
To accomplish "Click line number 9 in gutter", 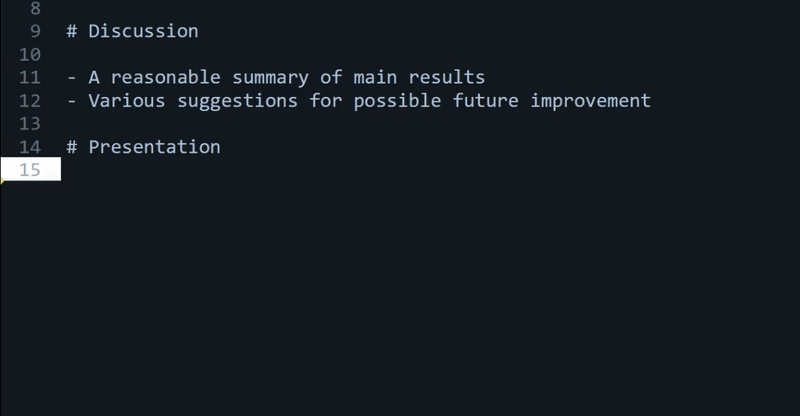I will click(x=35, y=31).
